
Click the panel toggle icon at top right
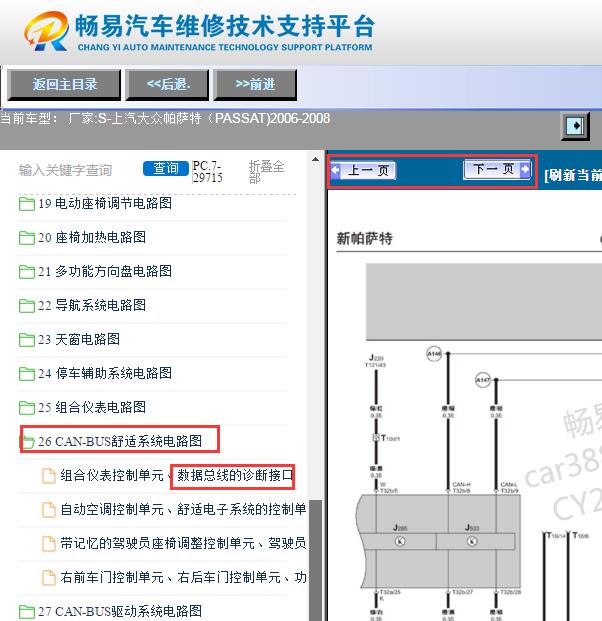(575, 126)
